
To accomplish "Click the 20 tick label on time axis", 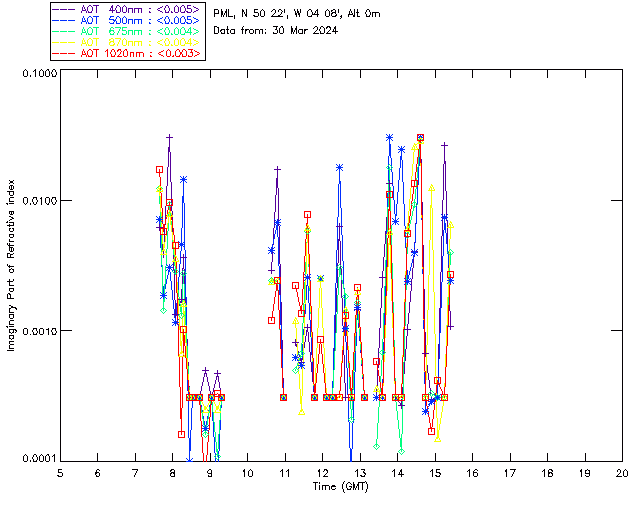I will pyautogui.click(x=622, y=472).
